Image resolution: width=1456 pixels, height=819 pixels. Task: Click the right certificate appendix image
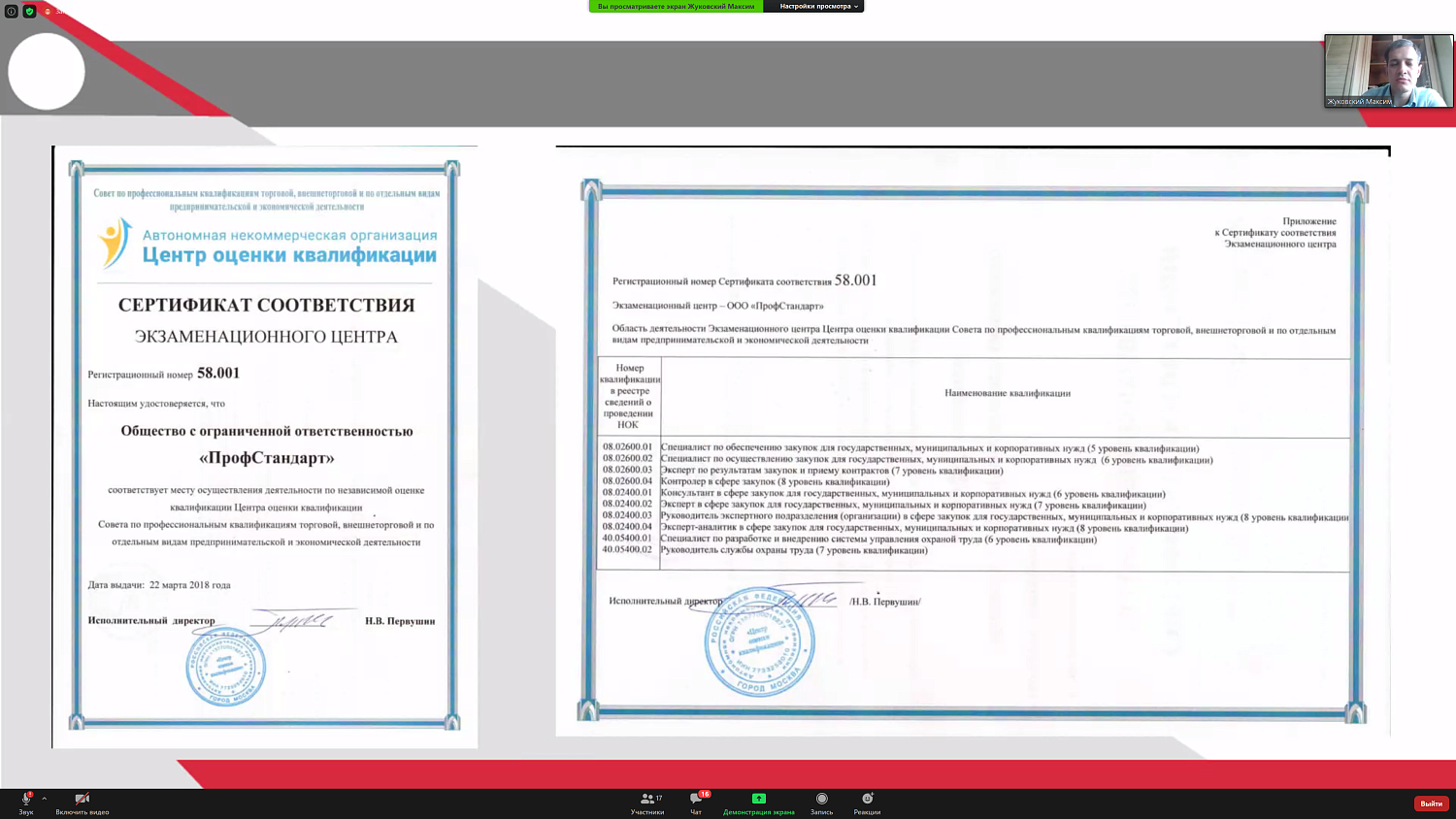973,442
